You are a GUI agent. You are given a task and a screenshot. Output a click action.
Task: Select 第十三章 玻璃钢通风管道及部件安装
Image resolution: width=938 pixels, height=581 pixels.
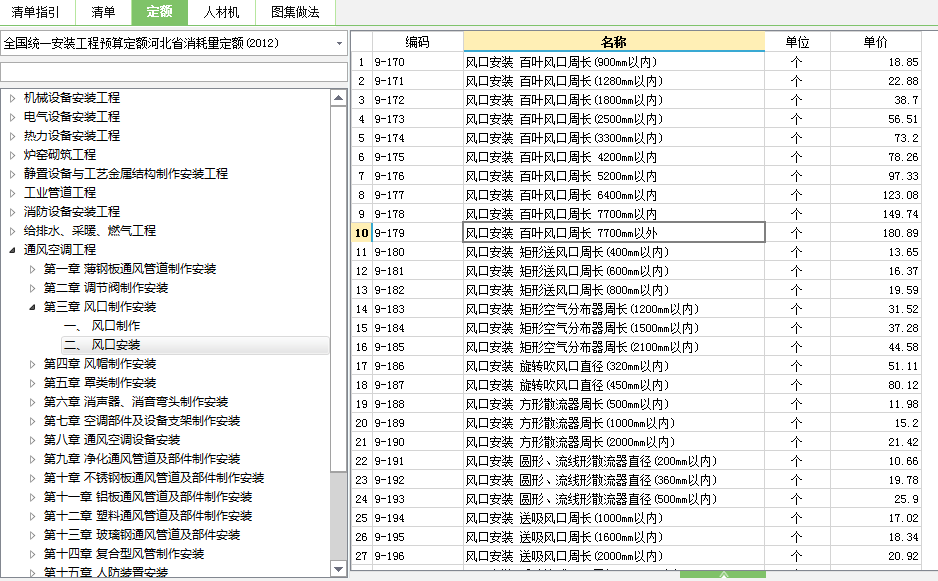pos(142,535)
